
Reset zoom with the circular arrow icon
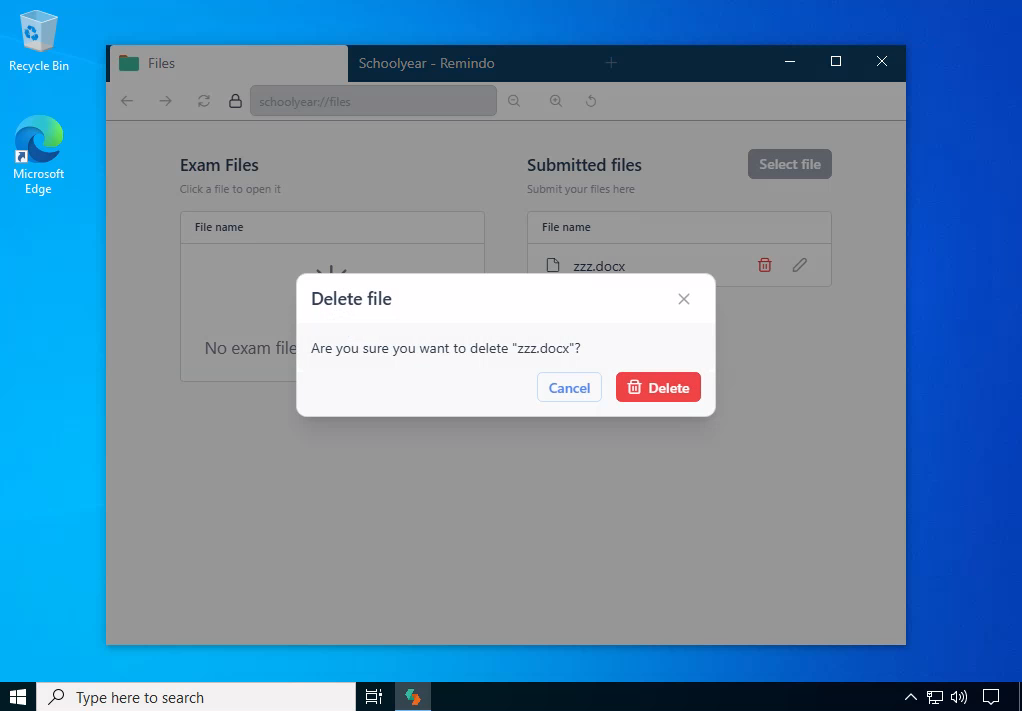click(591, 101)
